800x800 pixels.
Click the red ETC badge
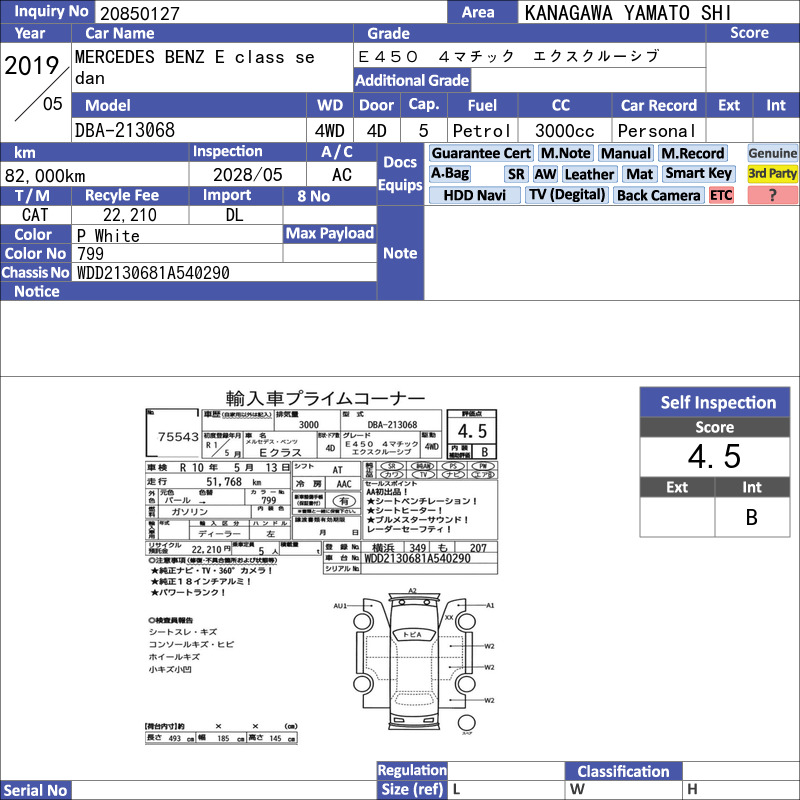721,195
